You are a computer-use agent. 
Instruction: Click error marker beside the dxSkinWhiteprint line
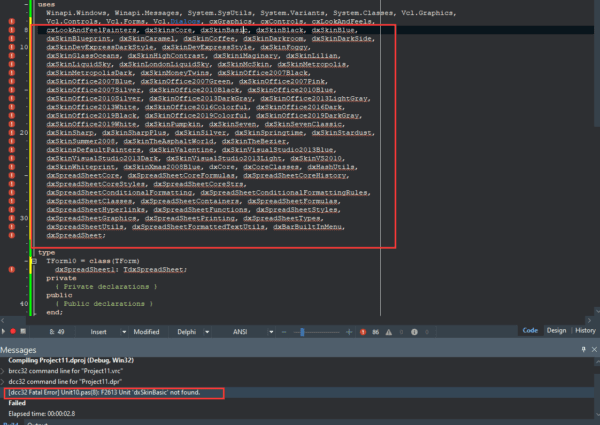click(12, 167)
